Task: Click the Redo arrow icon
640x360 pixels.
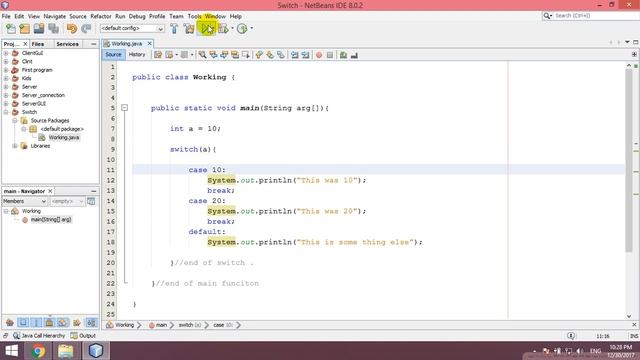Action: click(x=86, y=29)
